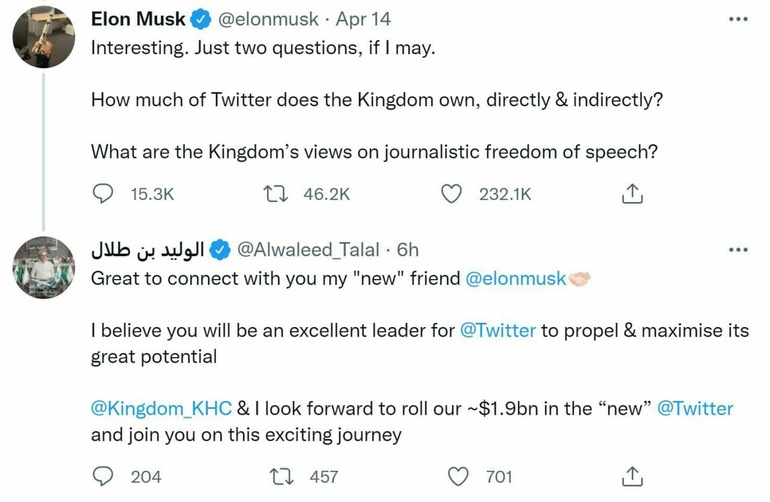Click the Elon Musk display name

(138, 19)
